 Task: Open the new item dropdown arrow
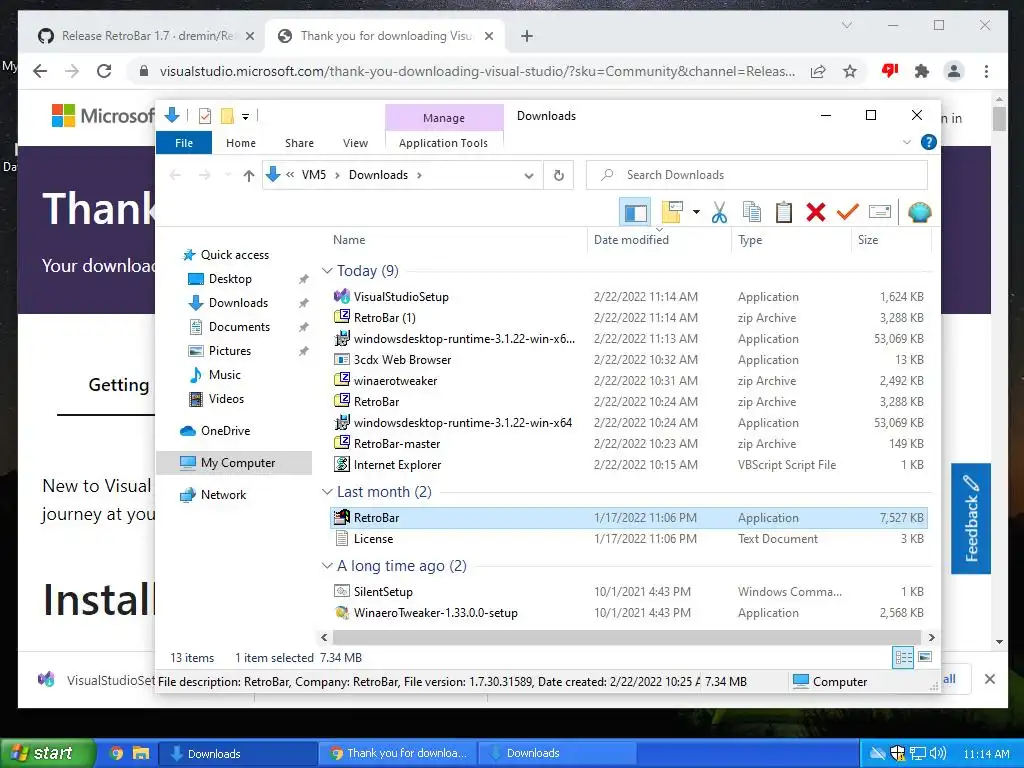(x=696, y=212)
